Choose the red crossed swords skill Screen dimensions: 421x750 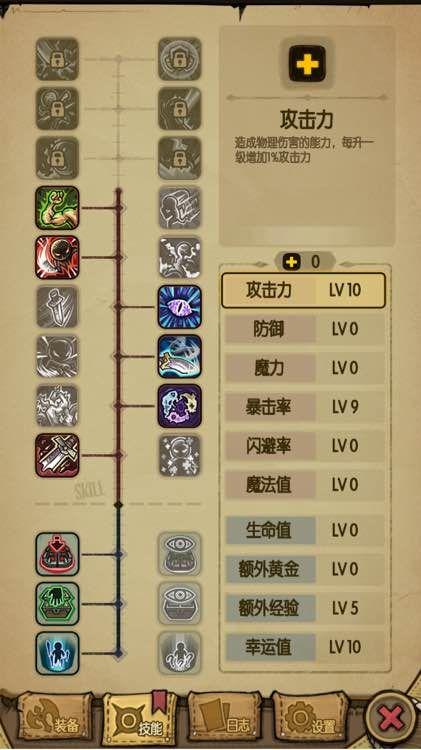click(x=57, y=455)
